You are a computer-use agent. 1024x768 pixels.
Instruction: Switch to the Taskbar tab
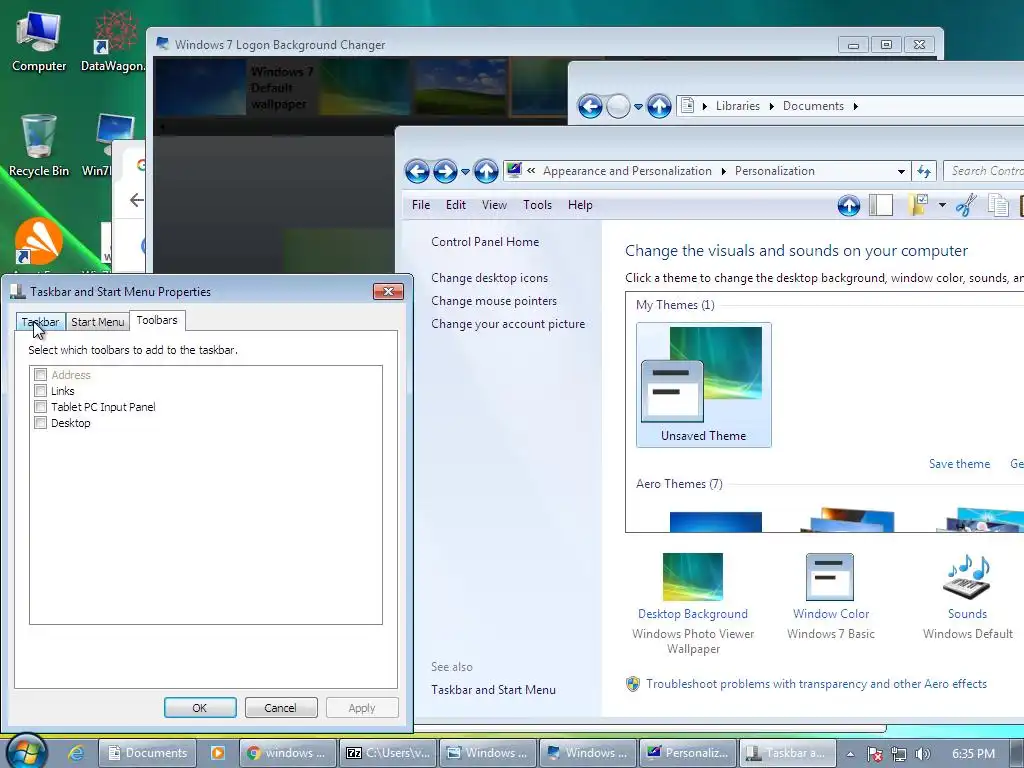(x=40, y=322)
